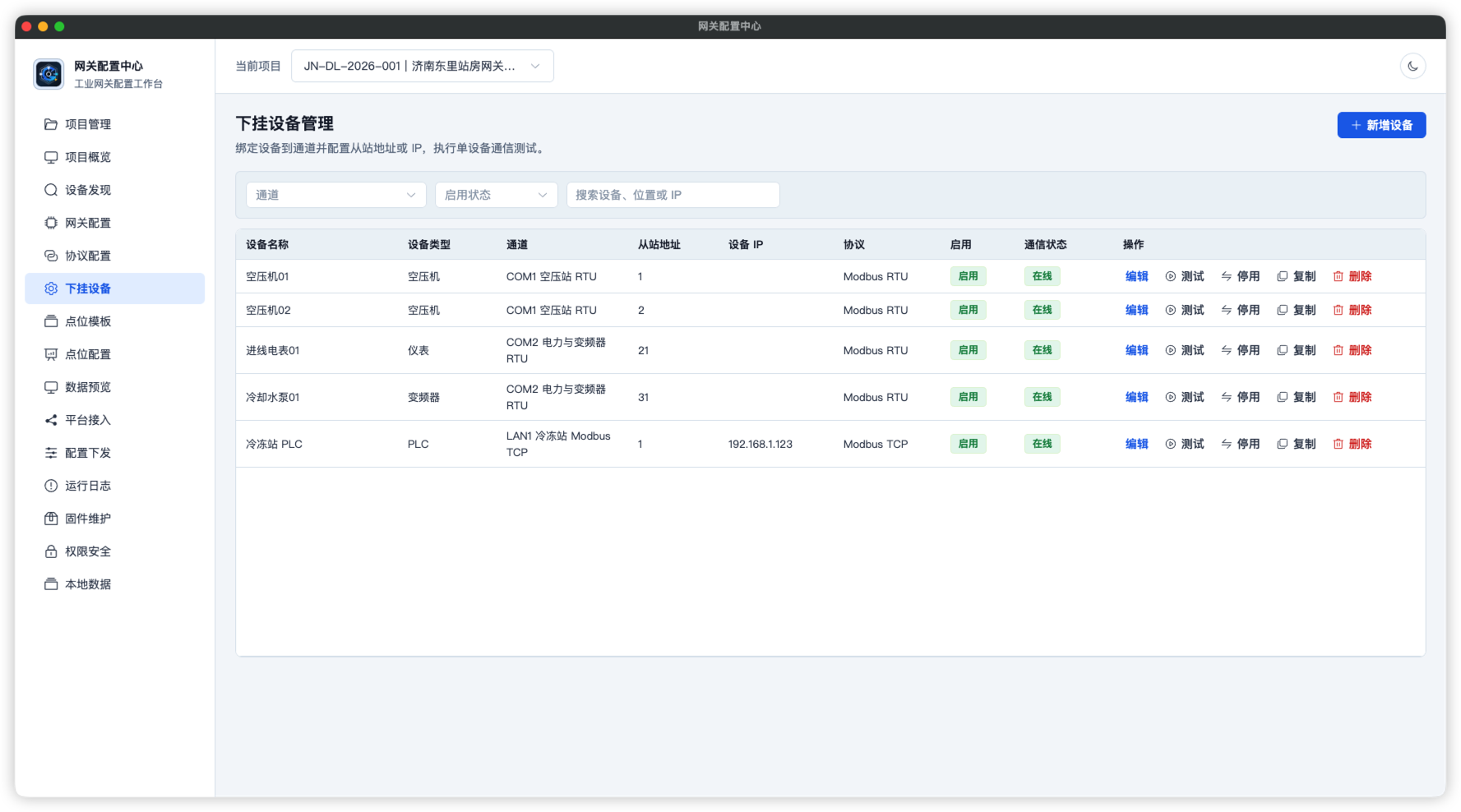复制 device 进线电表01
This screenshot has width=1461, height=812.
(x=1296, y=350)
